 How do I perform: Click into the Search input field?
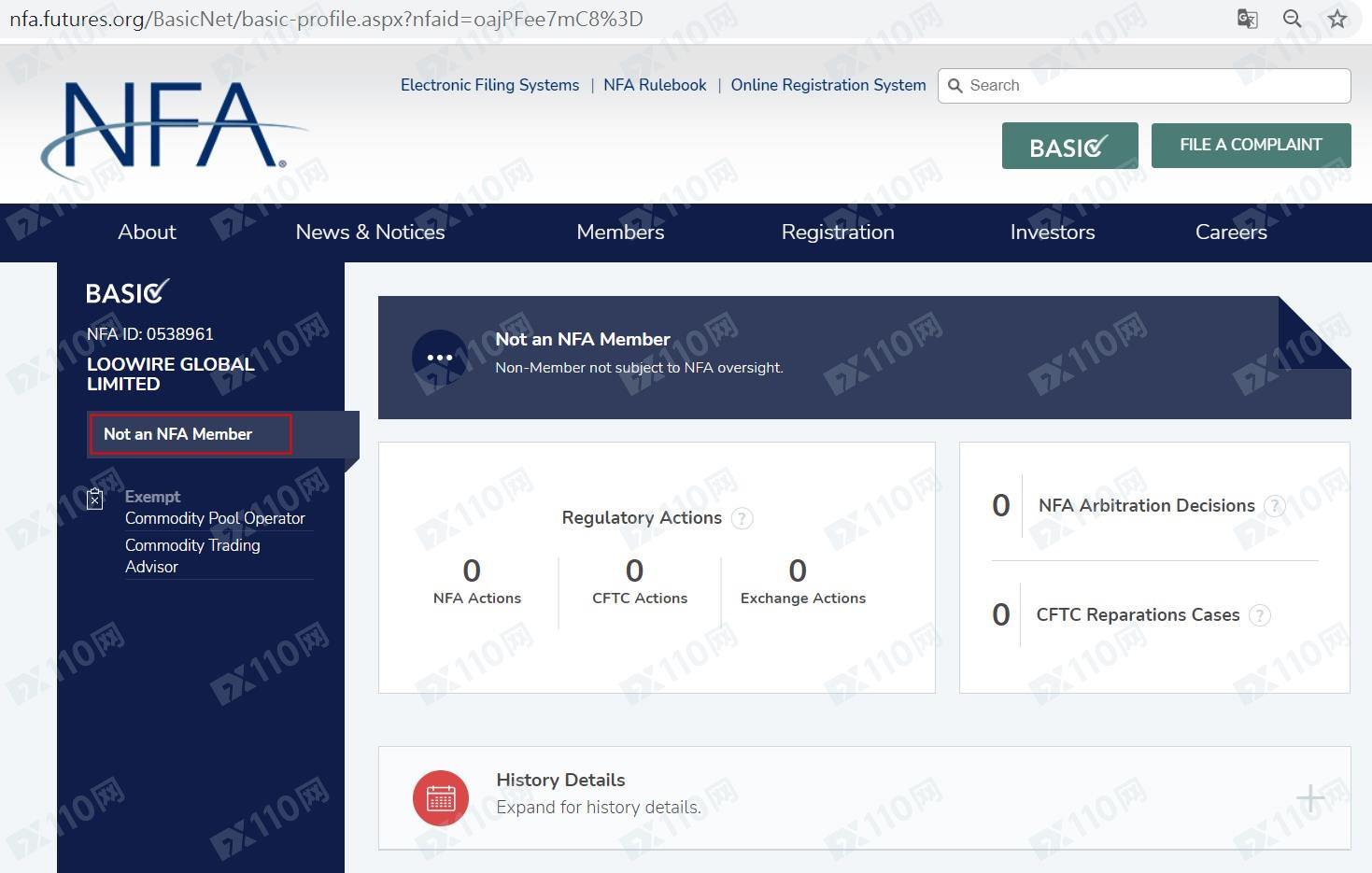click(x=1153, y=86)
